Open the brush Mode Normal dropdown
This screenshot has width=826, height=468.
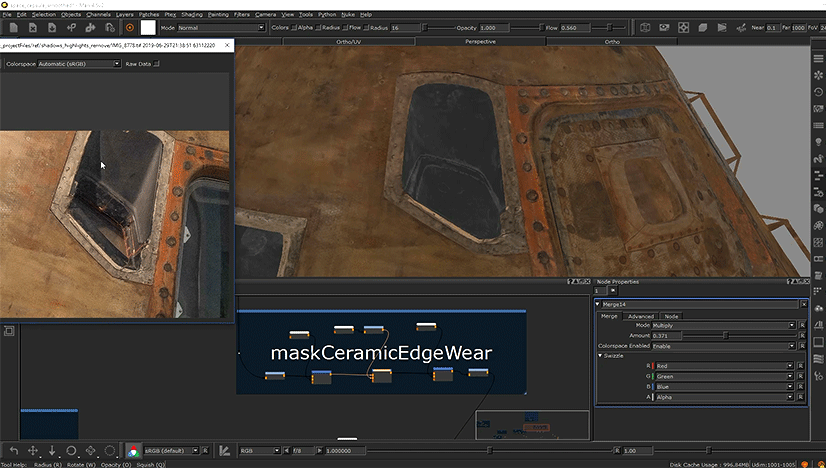(221, 27)
